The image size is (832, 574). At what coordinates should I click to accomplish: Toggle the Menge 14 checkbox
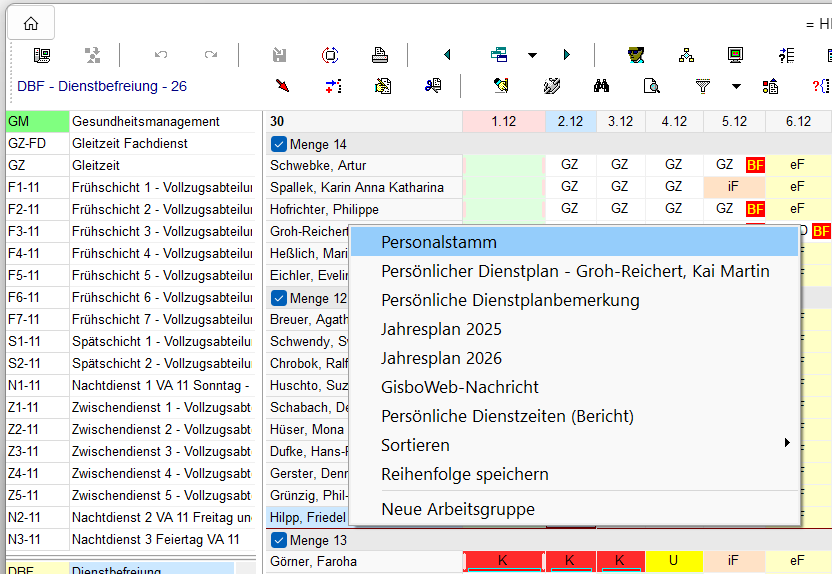tap(279, 144)
